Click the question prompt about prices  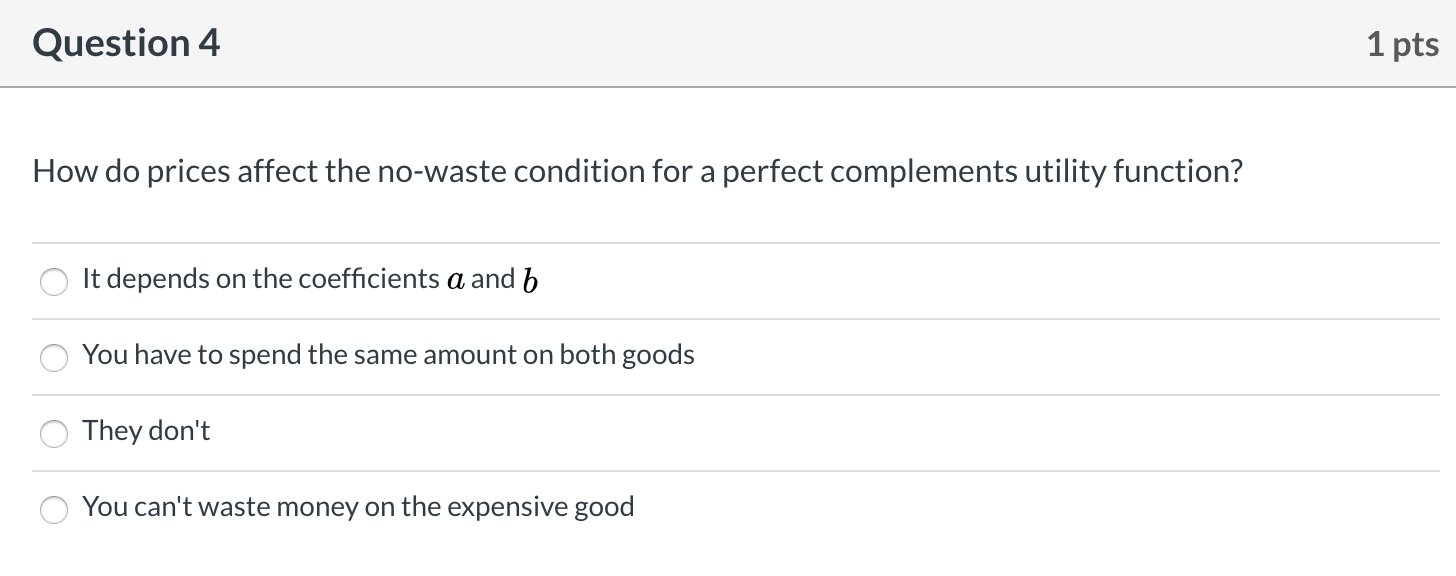coord(637,172)
